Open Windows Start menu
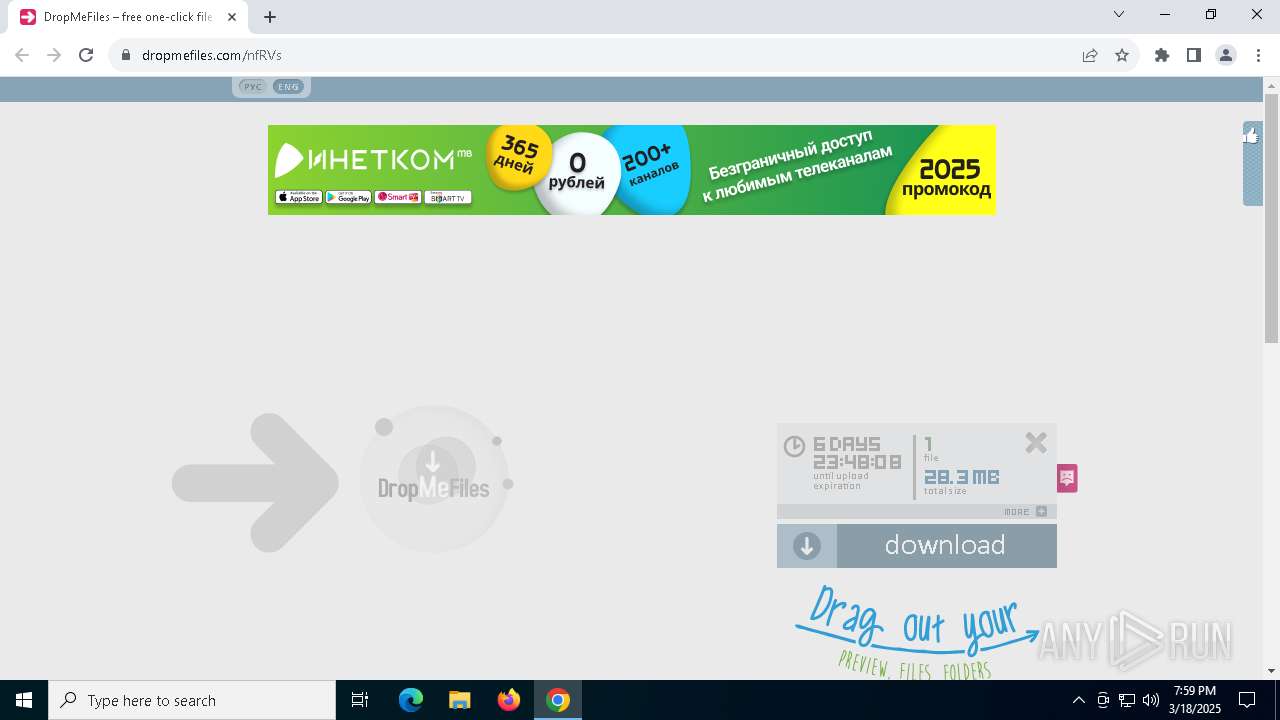Viewport: 1280px width, 720px height. coord(24,700)
